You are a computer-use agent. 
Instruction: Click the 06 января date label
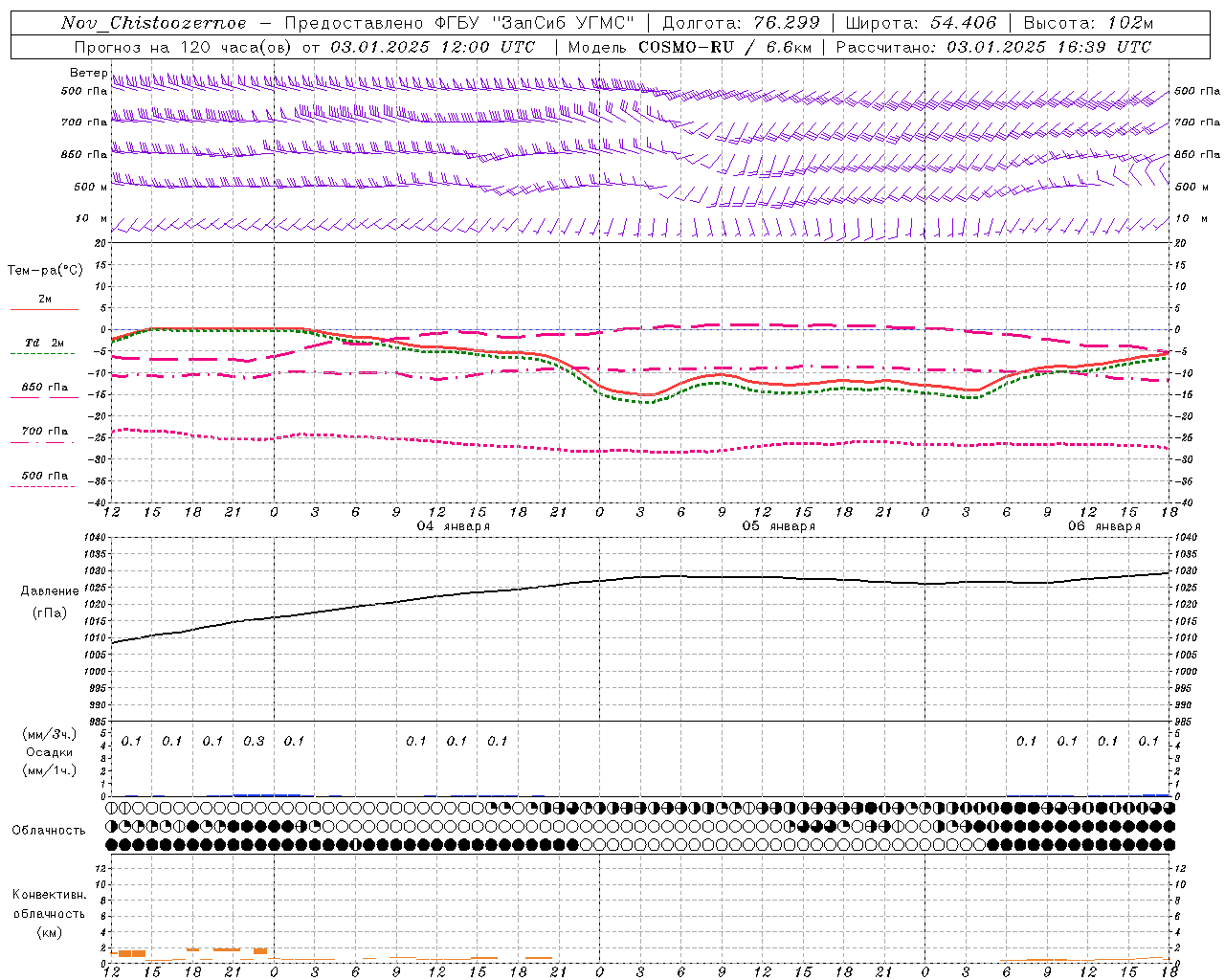pyautogui.click(x=1104, y=526)
